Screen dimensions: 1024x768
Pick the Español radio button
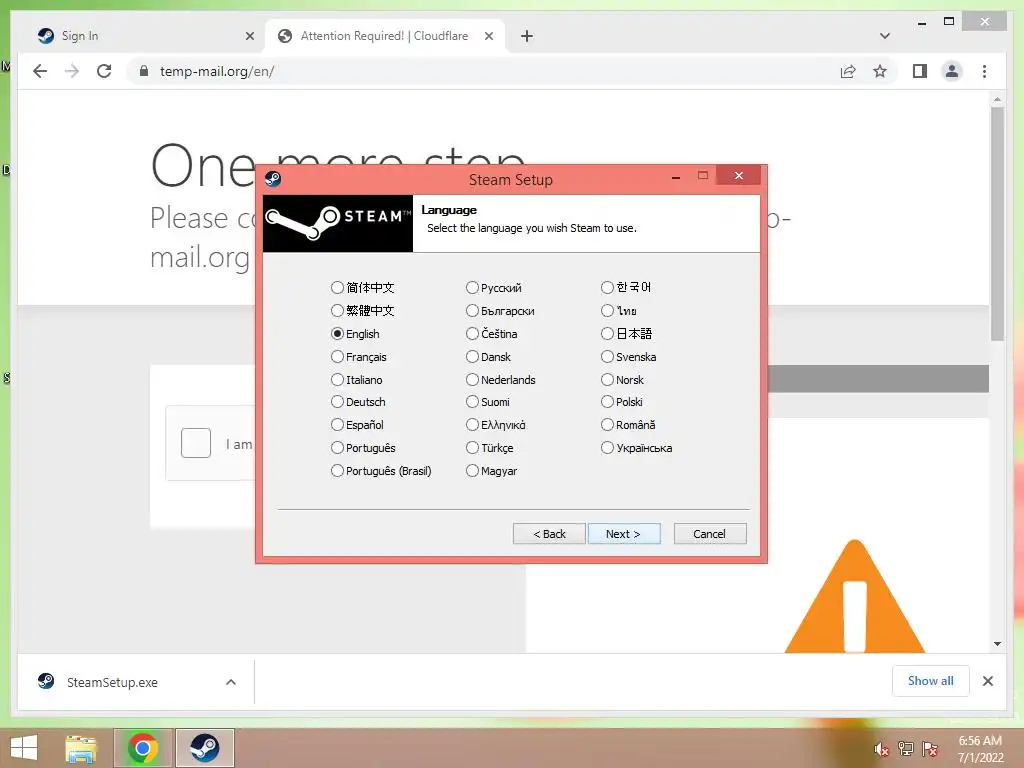coord(337,424)
